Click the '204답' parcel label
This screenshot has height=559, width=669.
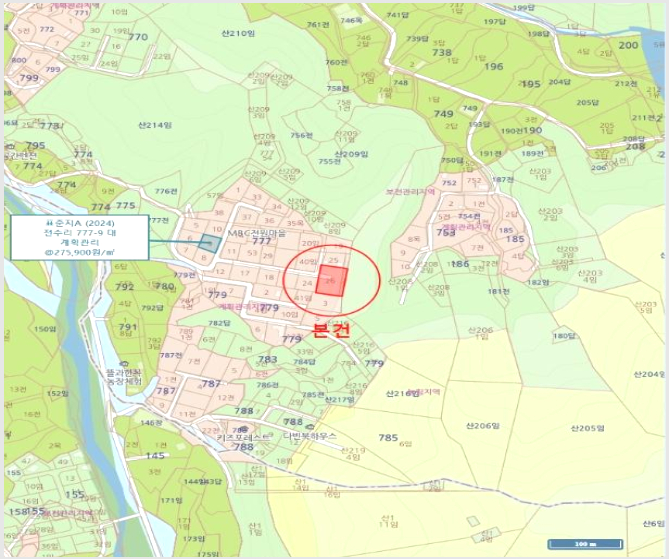(559, 82)
